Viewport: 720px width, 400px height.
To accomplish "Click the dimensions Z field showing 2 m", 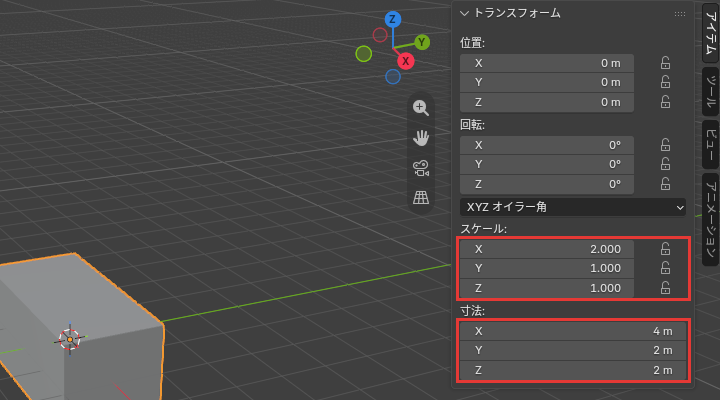I will click(573, 370).
